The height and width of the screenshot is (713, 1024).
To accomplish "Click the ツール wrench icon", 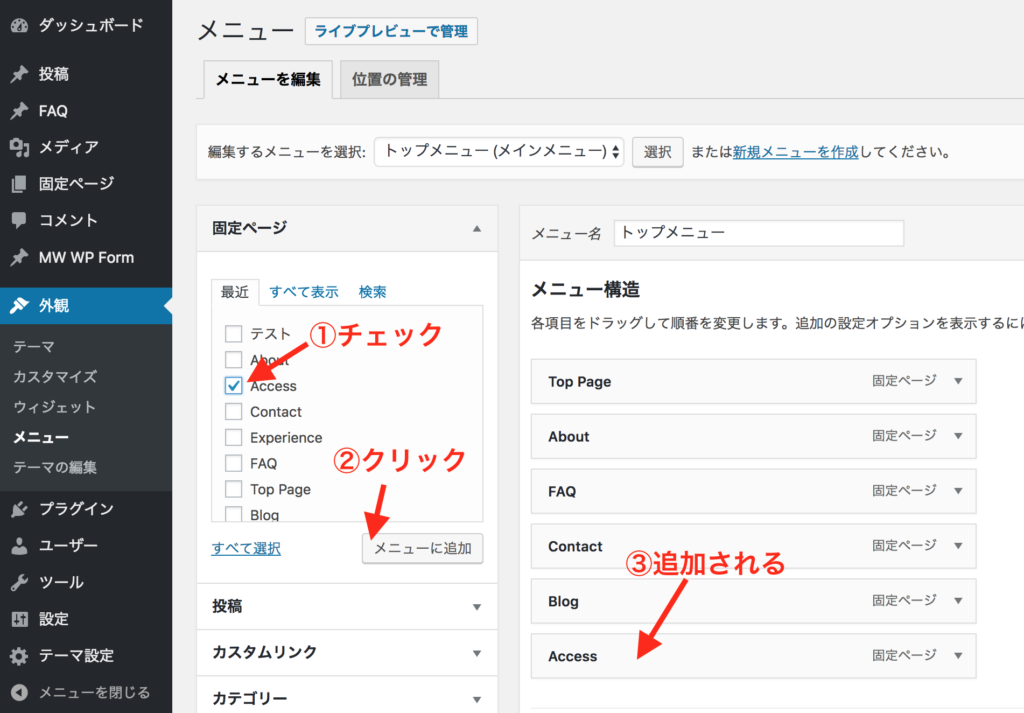I will [19, 583].
